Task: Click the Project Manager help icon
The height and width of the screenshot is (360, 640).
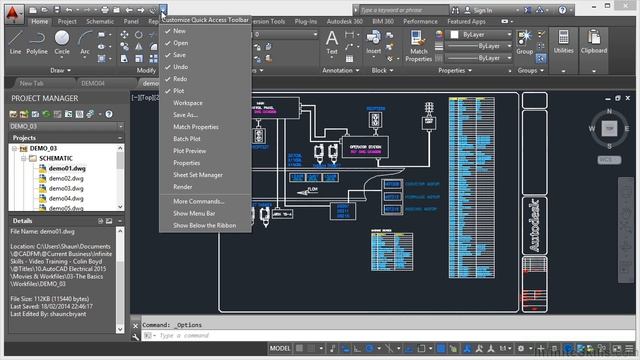Action: point(109,114)
